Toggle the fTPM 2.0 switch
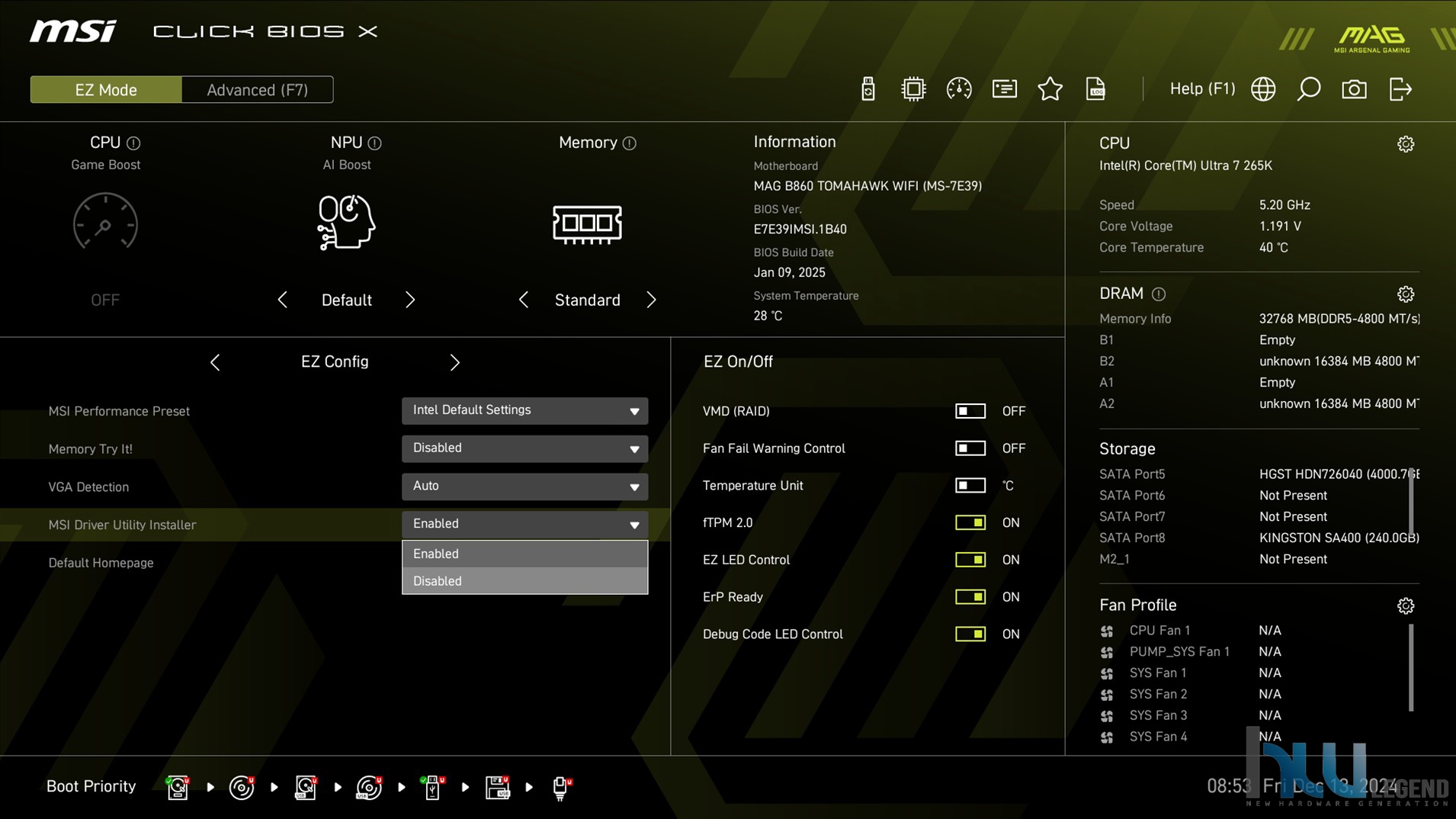Image resolution: width=1456 pixels, height=819 pixels. (x=970, y=523)
